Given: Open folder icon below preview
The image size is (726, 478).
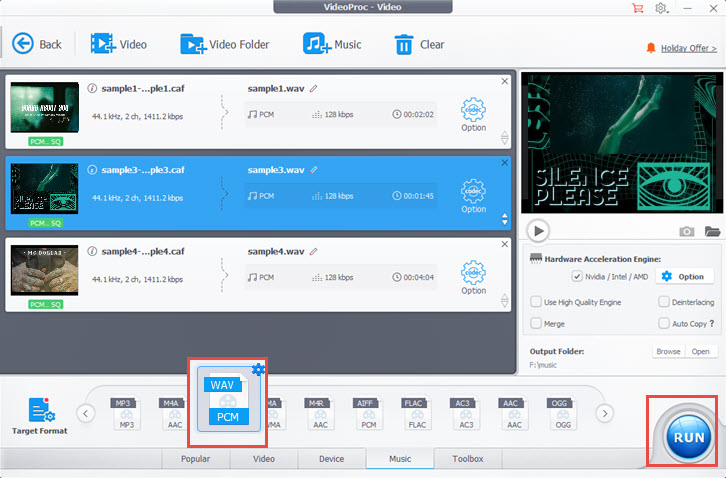Looking at the screenshot, I should (x=712, y=231).
